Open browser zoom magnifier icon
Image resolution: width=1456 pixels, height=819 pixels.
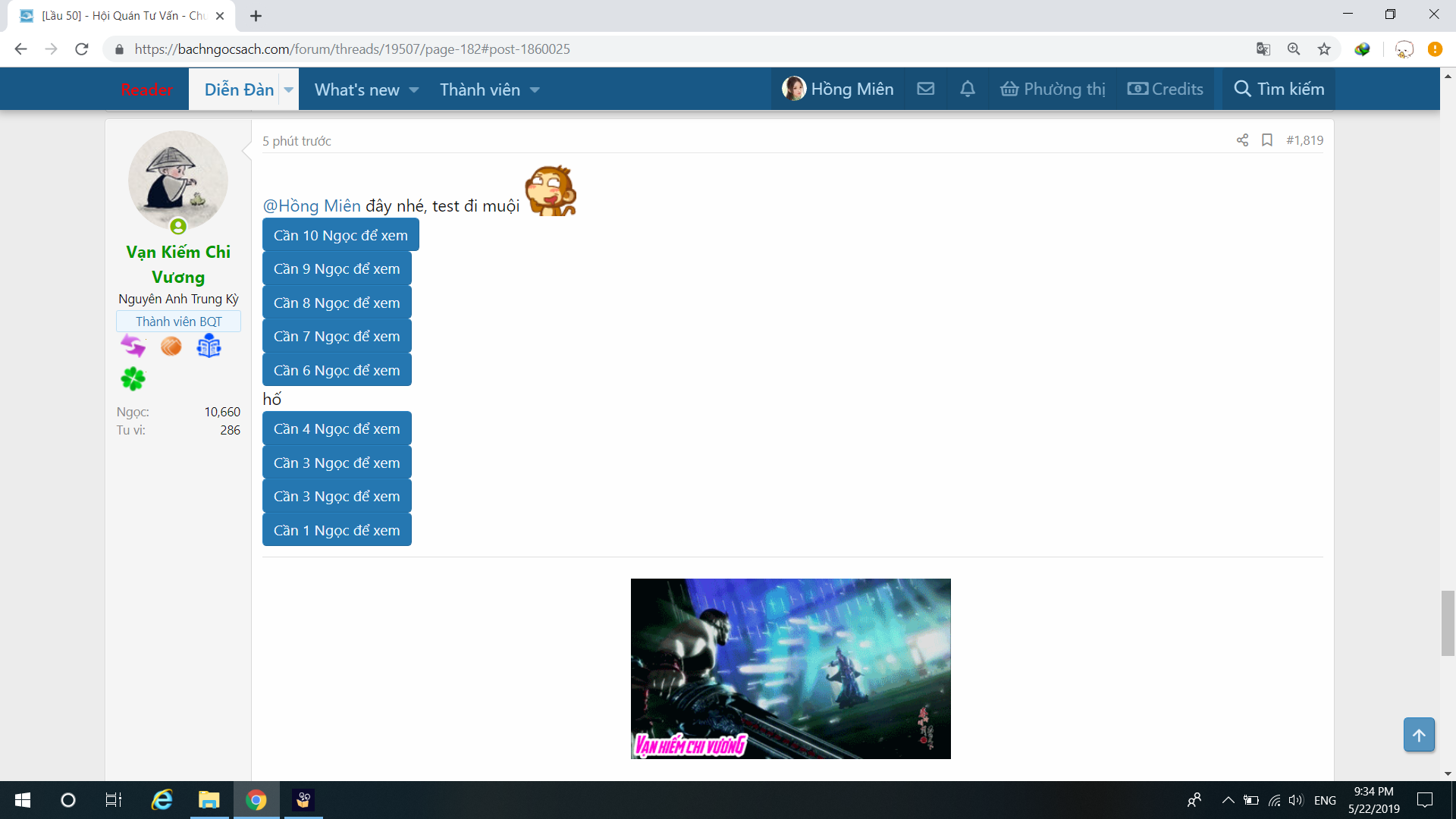[1294, 49]
